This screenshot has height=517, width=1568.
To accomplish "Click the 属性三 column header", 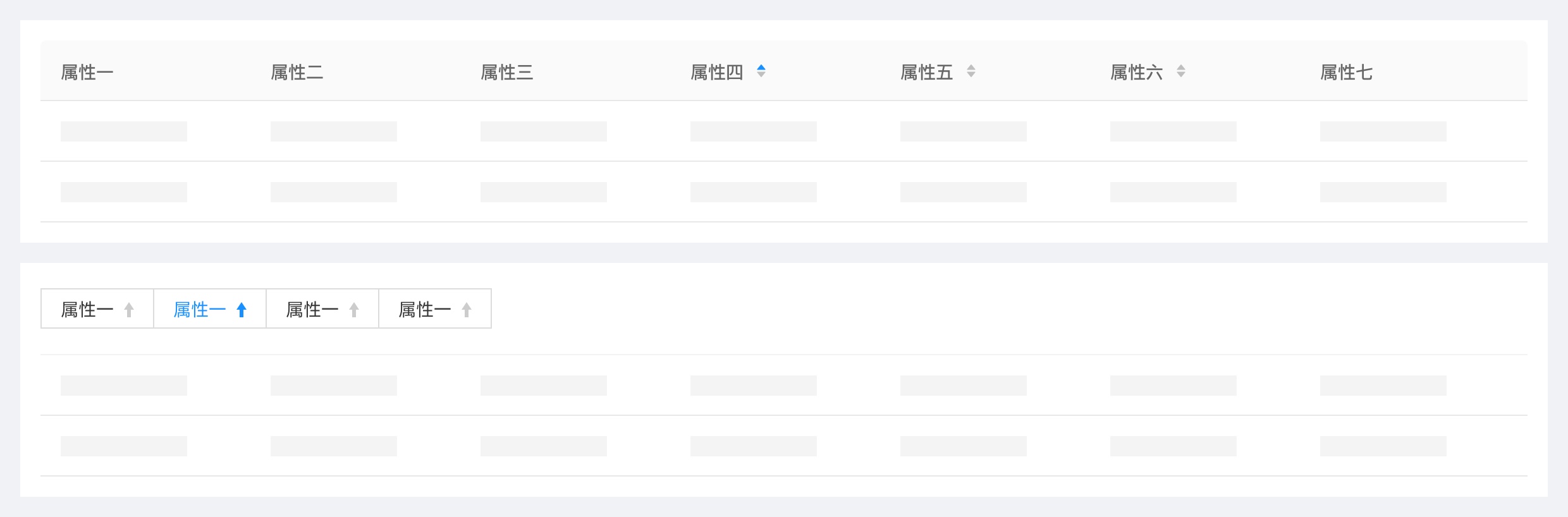I will point(507,73).
